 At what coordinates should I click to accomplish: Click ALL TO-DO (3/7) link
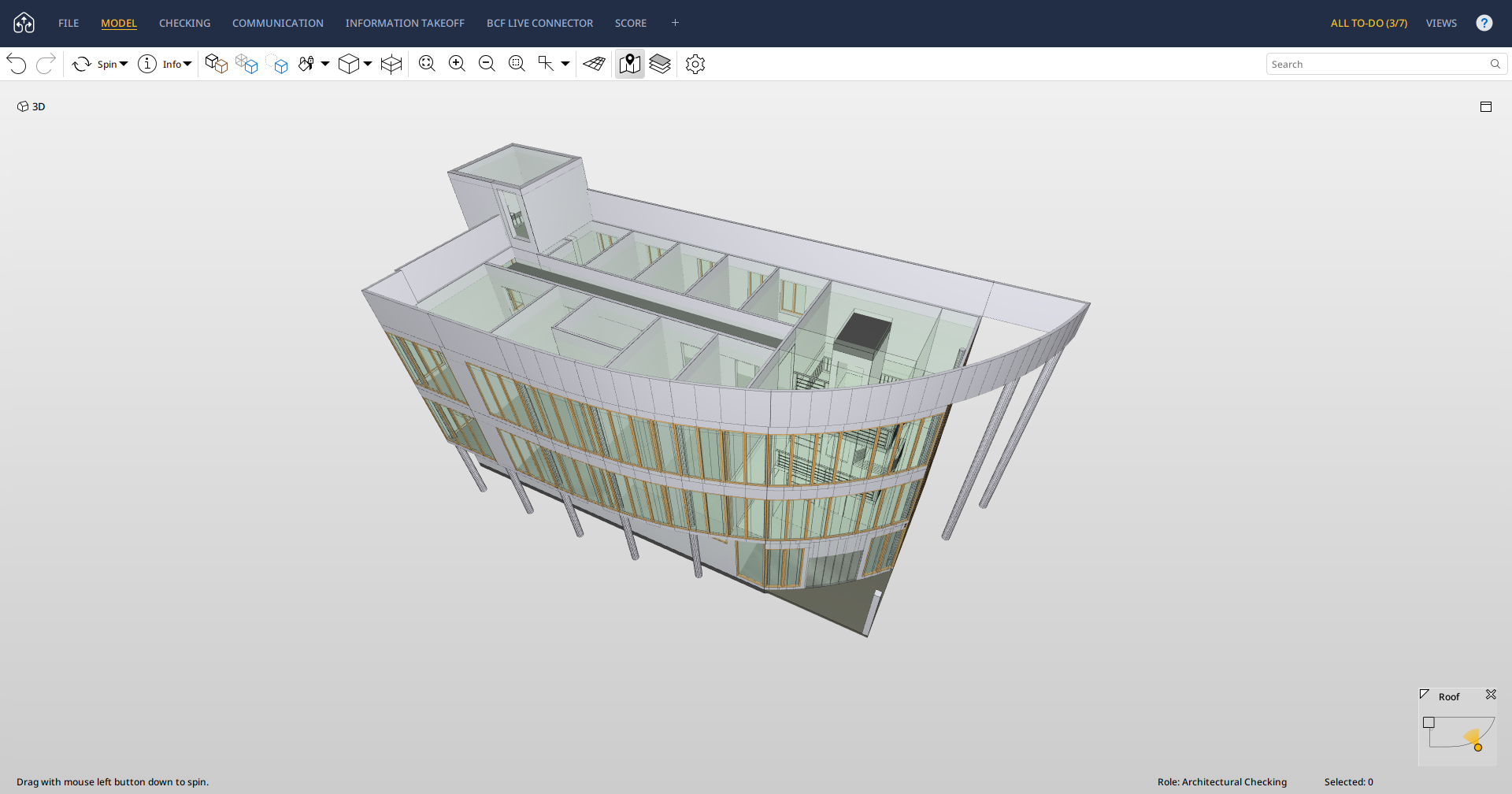click(1369, 23)
